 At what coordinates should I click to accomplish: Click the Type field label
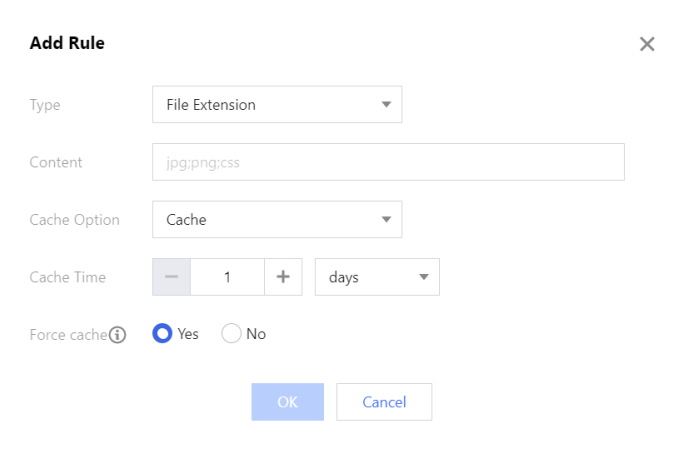pyautogui.click(x=45, y=104)
